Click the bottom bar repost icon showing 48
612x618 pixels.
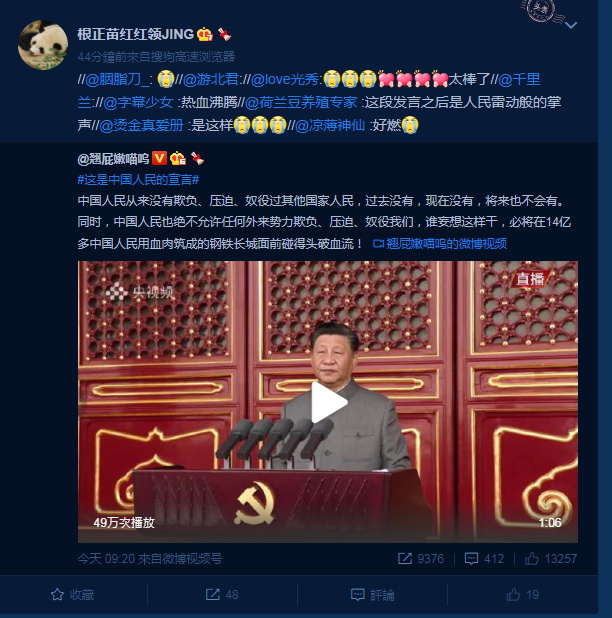click(x=213, y=594)
